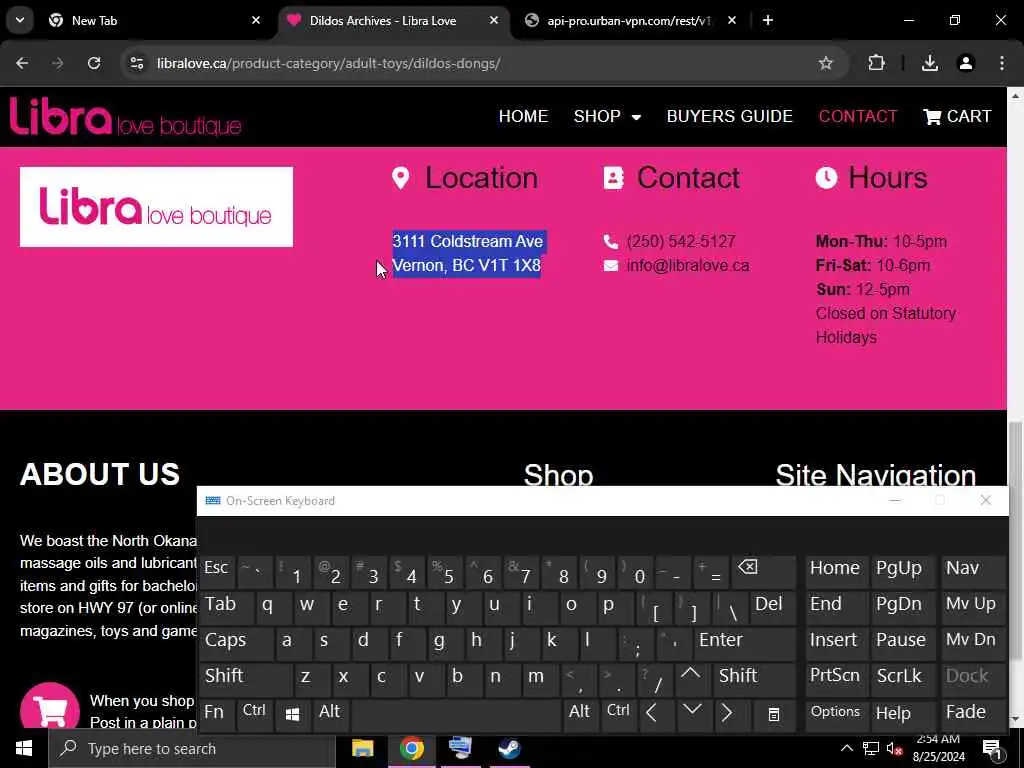Open File Explorer from taskbar
1024x768 pixels.
pos(362,748)
